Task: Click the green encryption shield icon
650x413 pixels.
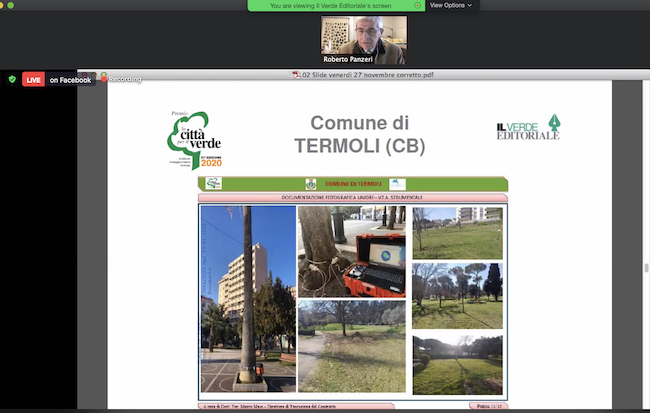Action: [x=12, y=79]
